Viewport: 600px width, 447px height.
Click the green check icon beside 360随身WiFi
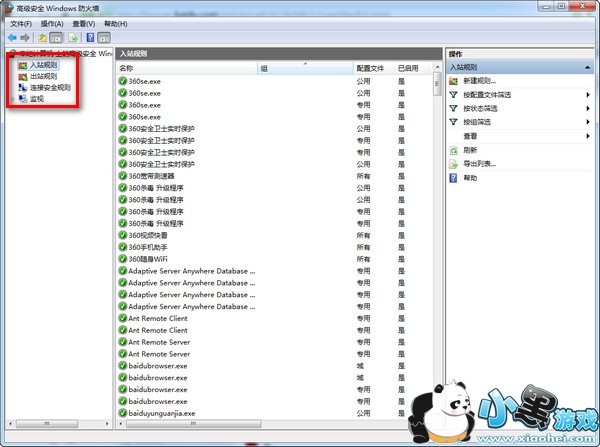(122, 259)
